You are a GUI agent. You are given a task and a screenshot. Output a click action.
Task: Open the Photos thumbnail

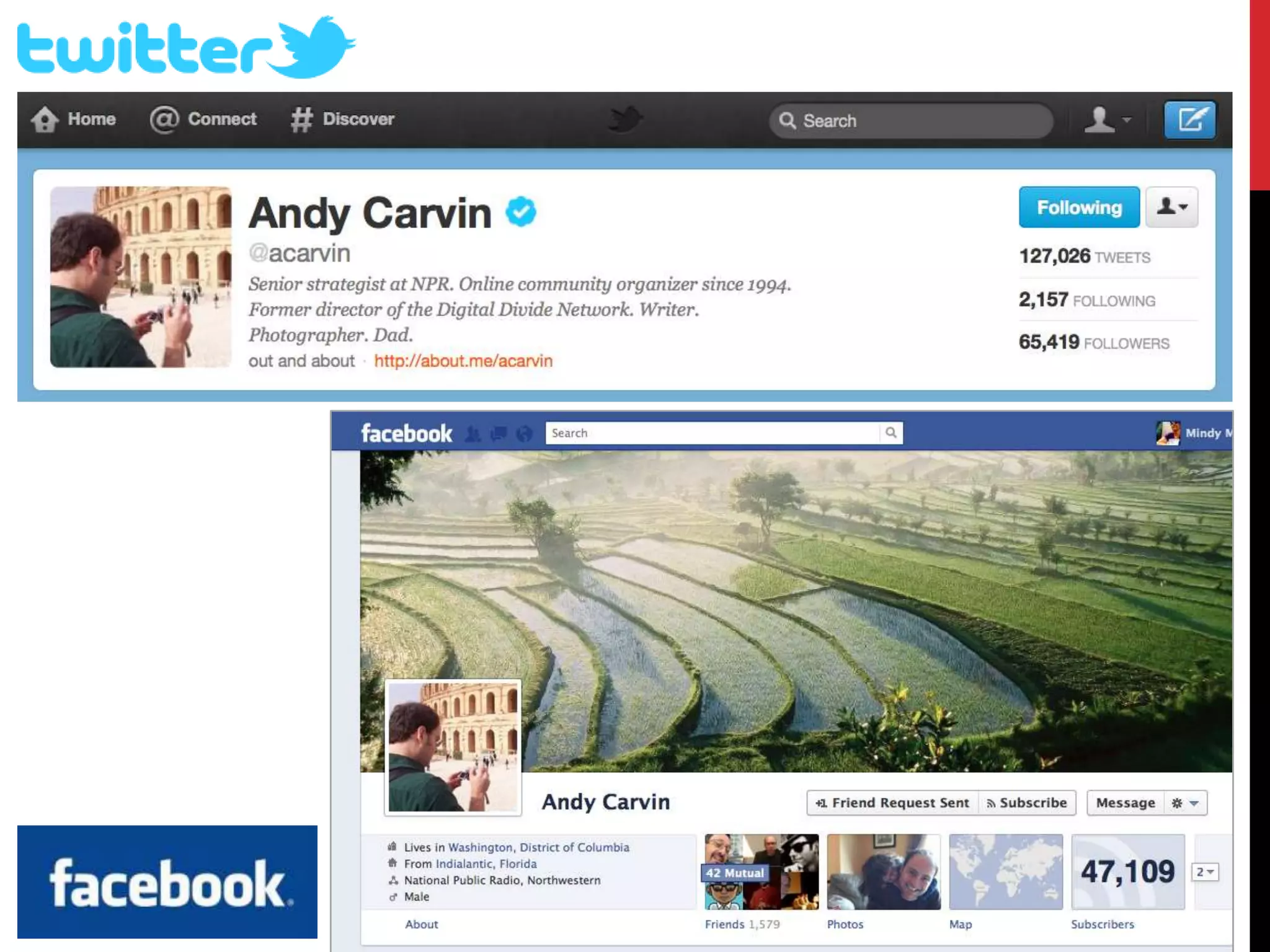point(883,872)
